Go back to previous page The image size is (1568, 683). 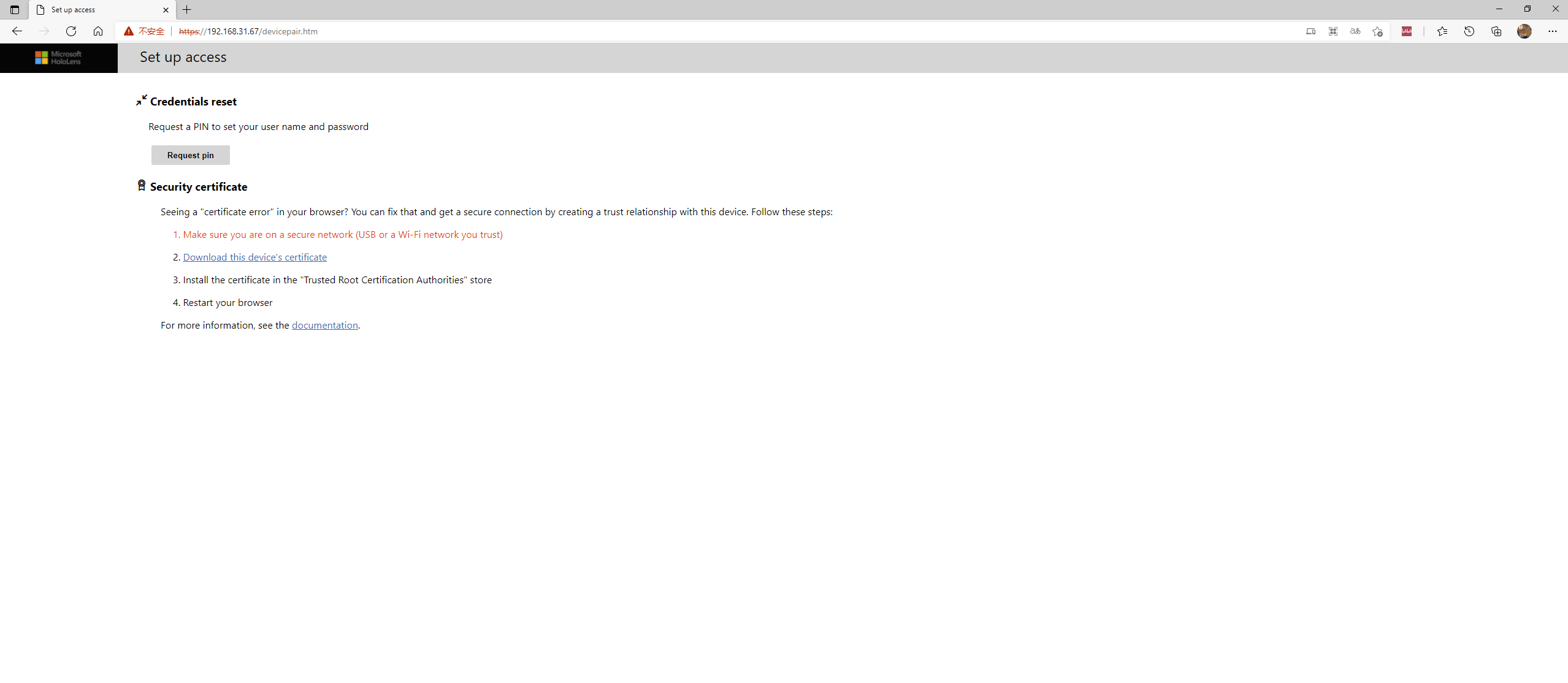point(17,31)
